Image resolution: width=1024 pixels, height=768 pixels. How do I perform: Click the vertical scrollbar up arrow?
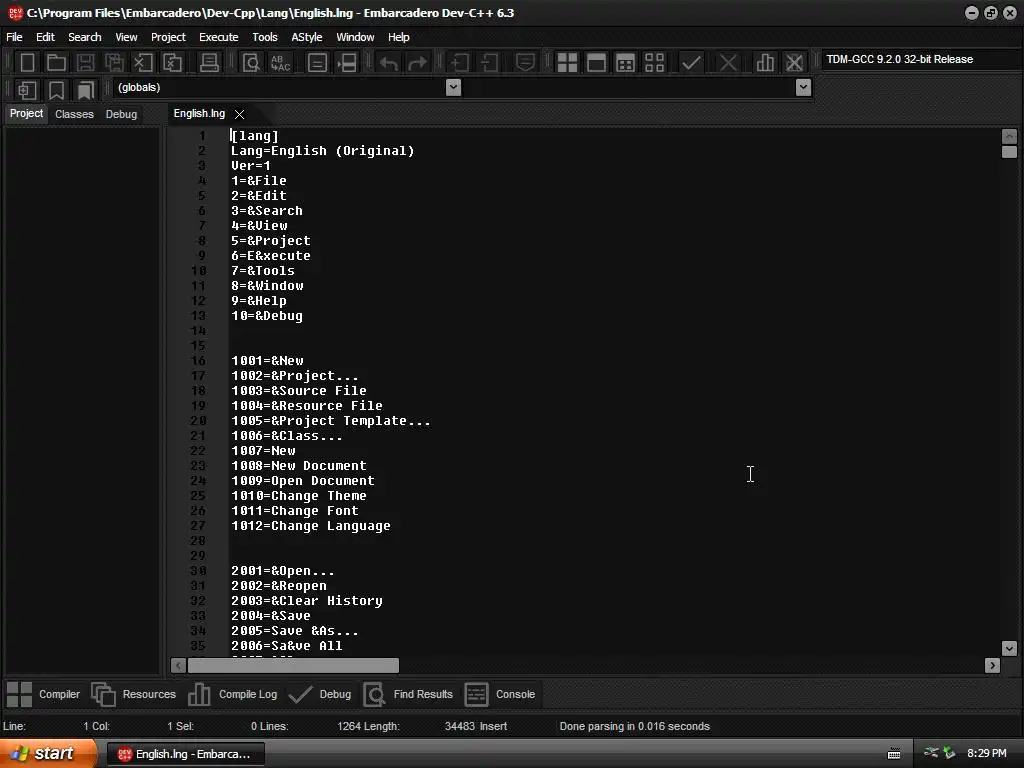(1009, 136)
